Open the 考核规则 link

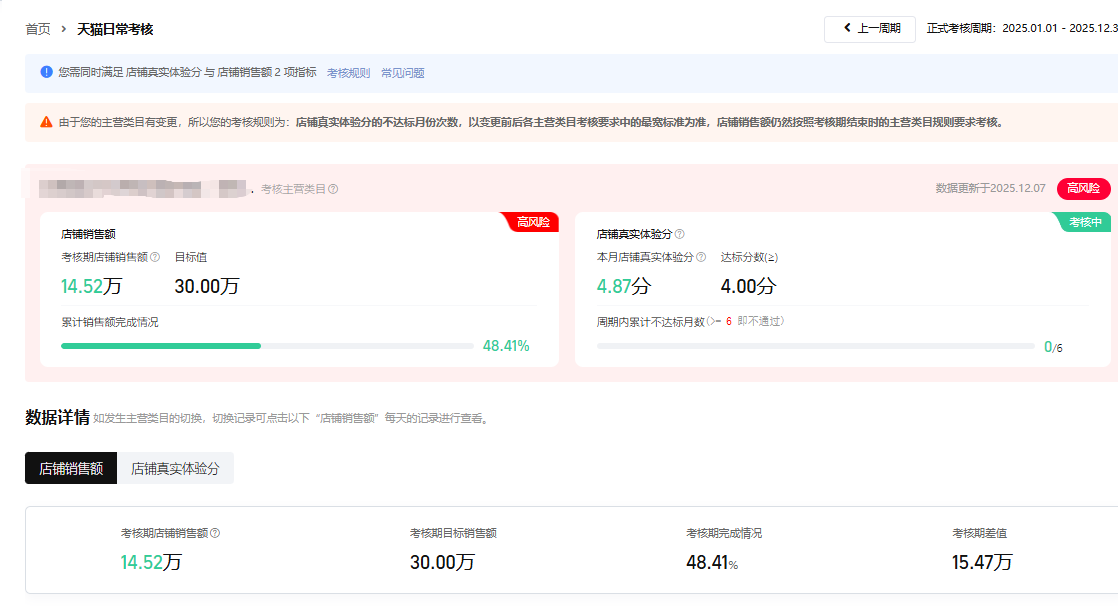[348, 73]
